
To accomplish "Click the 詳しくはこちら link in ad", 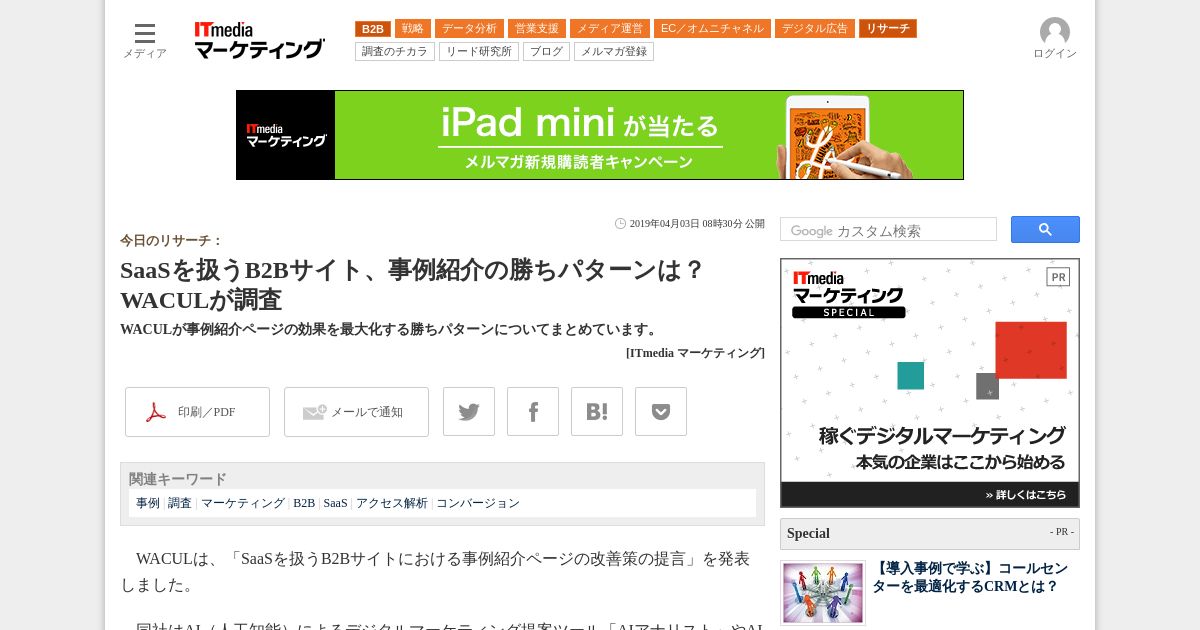I will pos(1025,494).
